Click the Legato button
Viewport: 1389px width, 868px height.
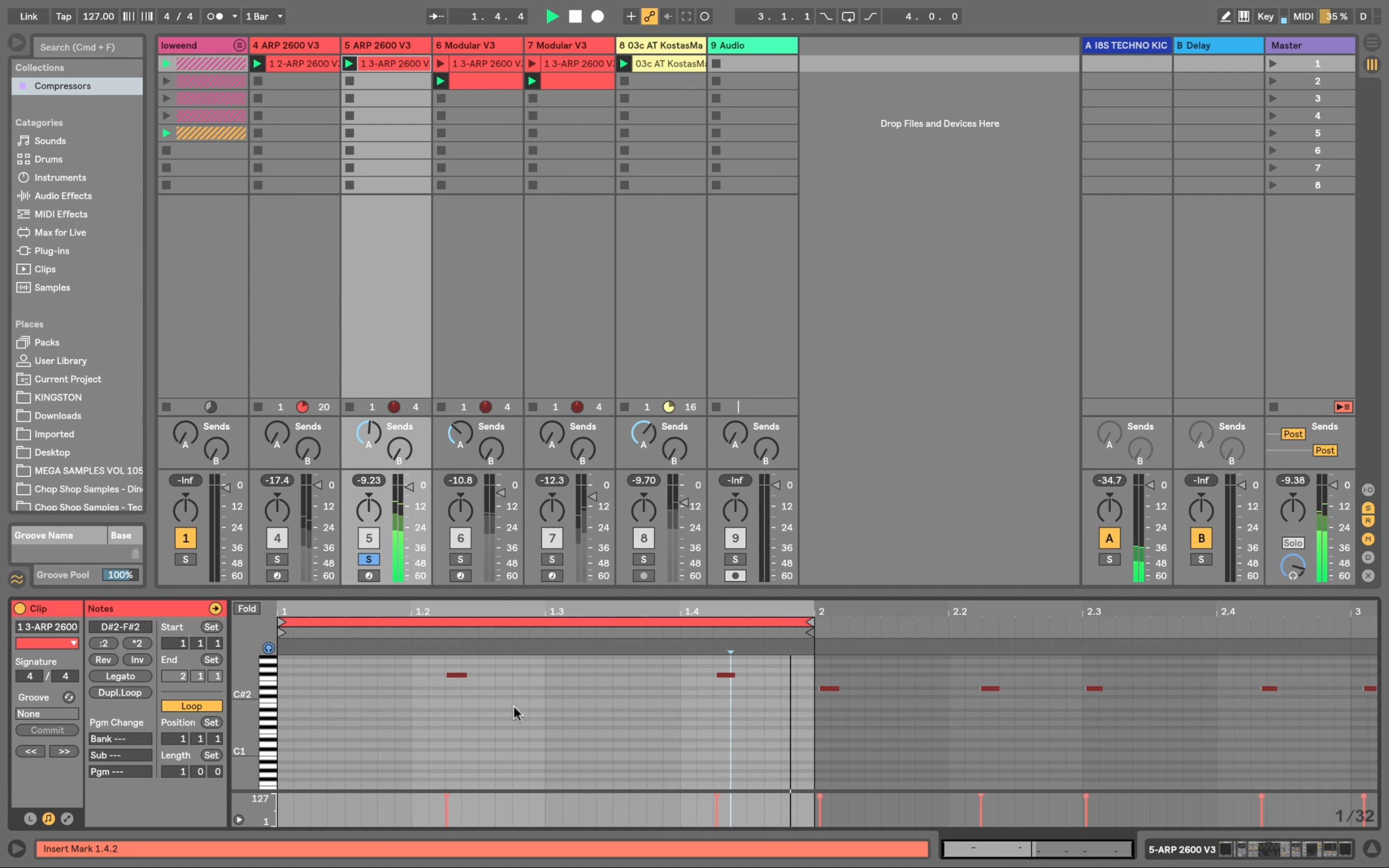coord(120,676)
